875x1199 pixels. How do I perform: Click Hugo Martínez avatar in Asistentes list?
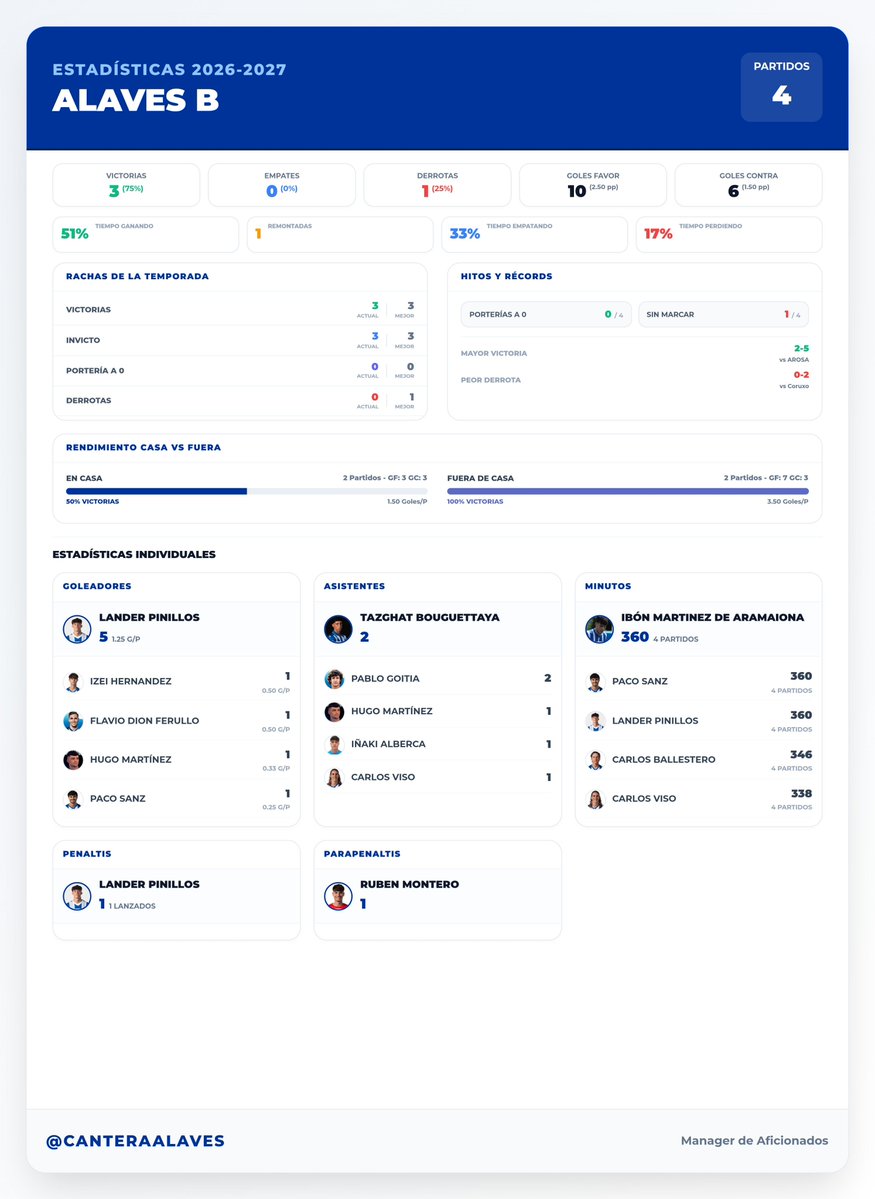point(334,711)
